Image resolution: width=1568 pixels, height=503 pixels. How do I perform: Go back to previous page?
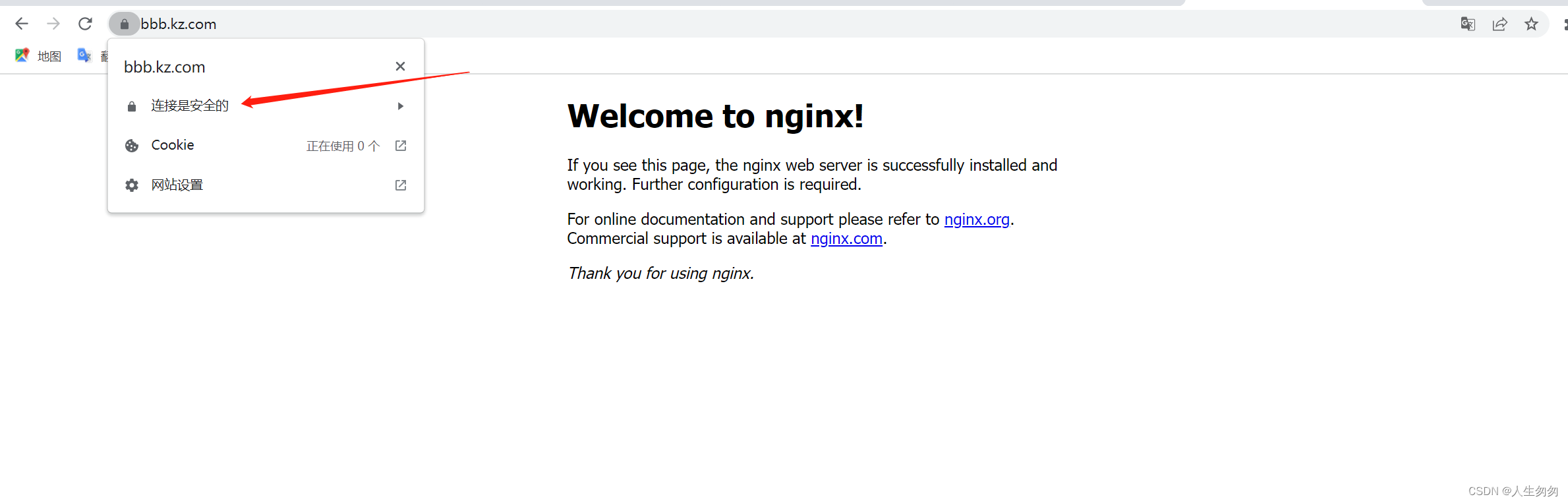point(22,24)
